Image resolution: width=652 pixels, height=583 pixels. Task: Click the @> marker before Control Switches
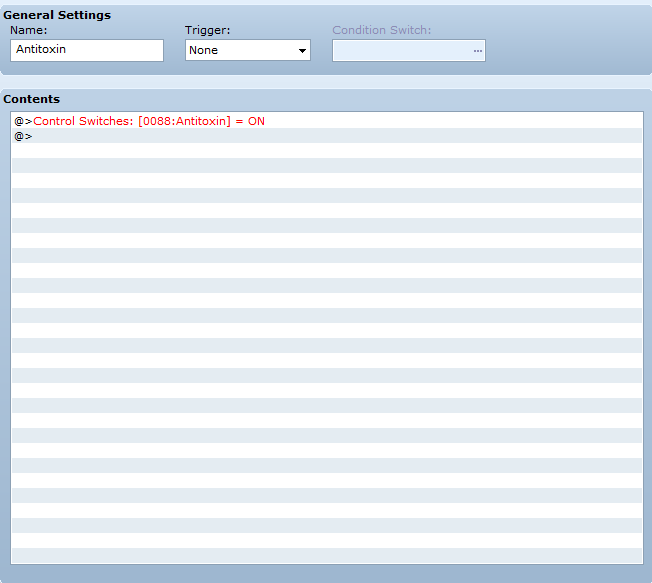pos(23,121)
